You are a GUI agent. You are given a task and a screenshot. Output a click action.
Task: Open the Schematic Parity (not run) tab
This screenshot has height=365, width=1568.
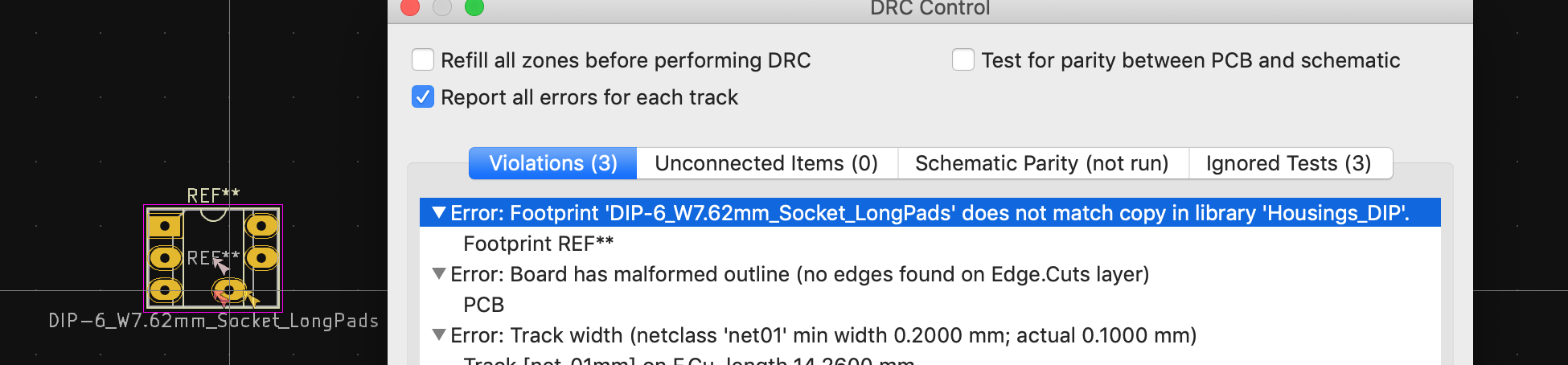1042,163
